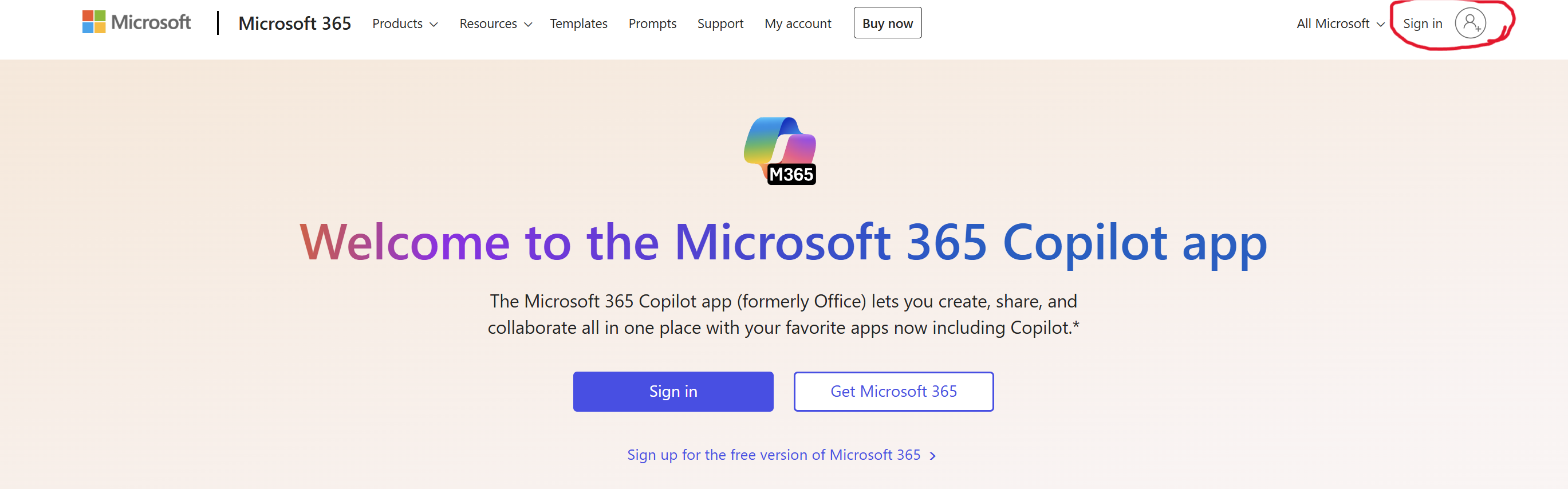
Task: Click the chevron beside Resources
Action: pyautogui.click(x=529, y=25)
